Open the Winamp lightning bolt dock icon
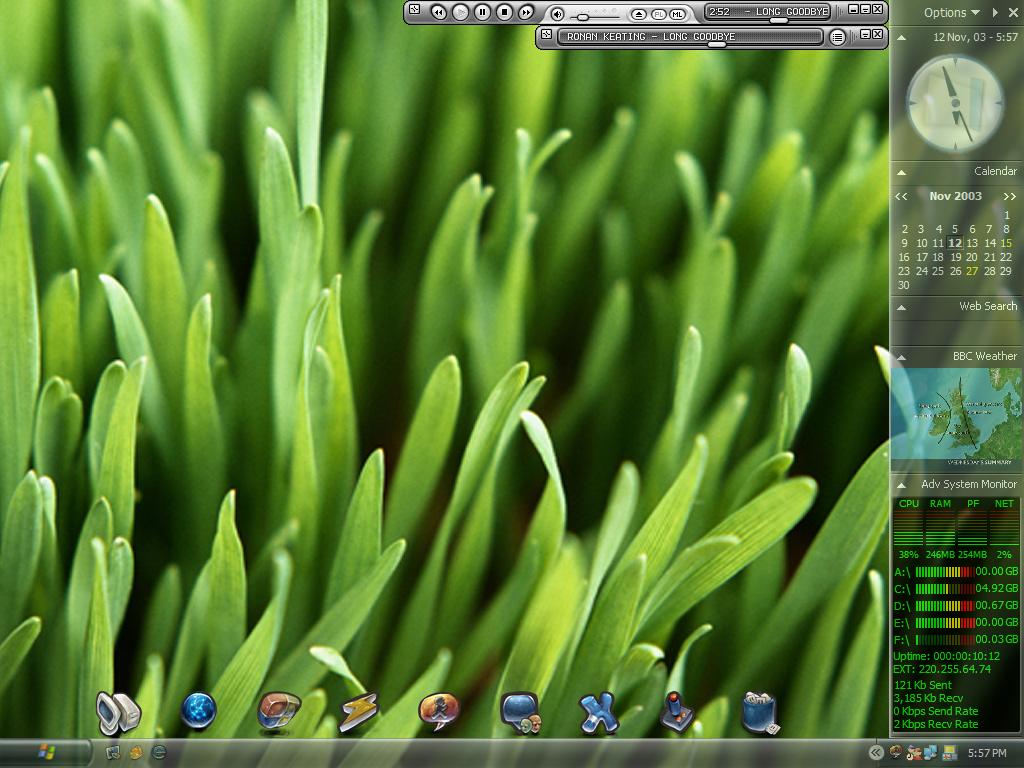 (357, 712)
